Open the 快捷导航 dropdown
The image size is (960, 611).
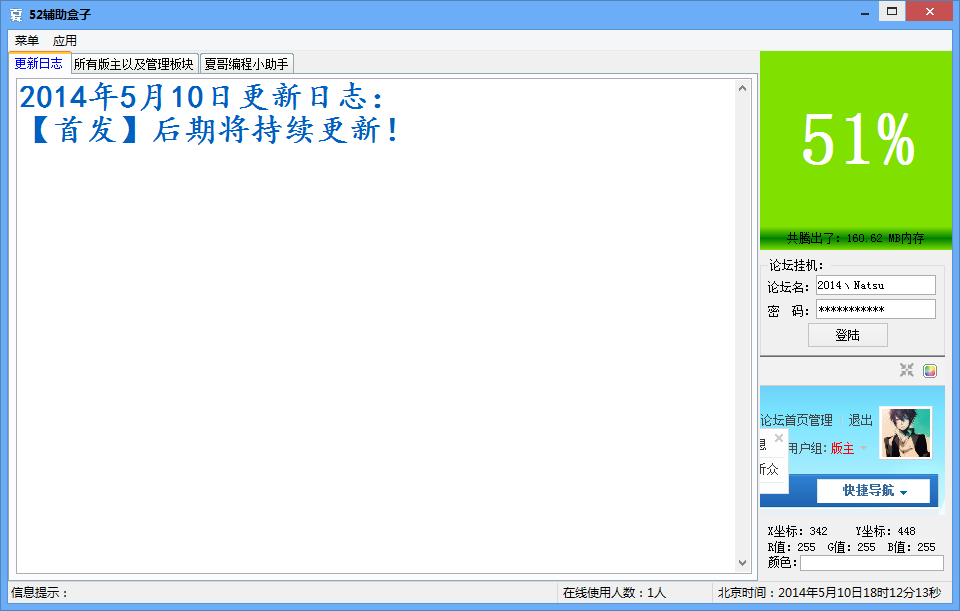pos(874,490)
